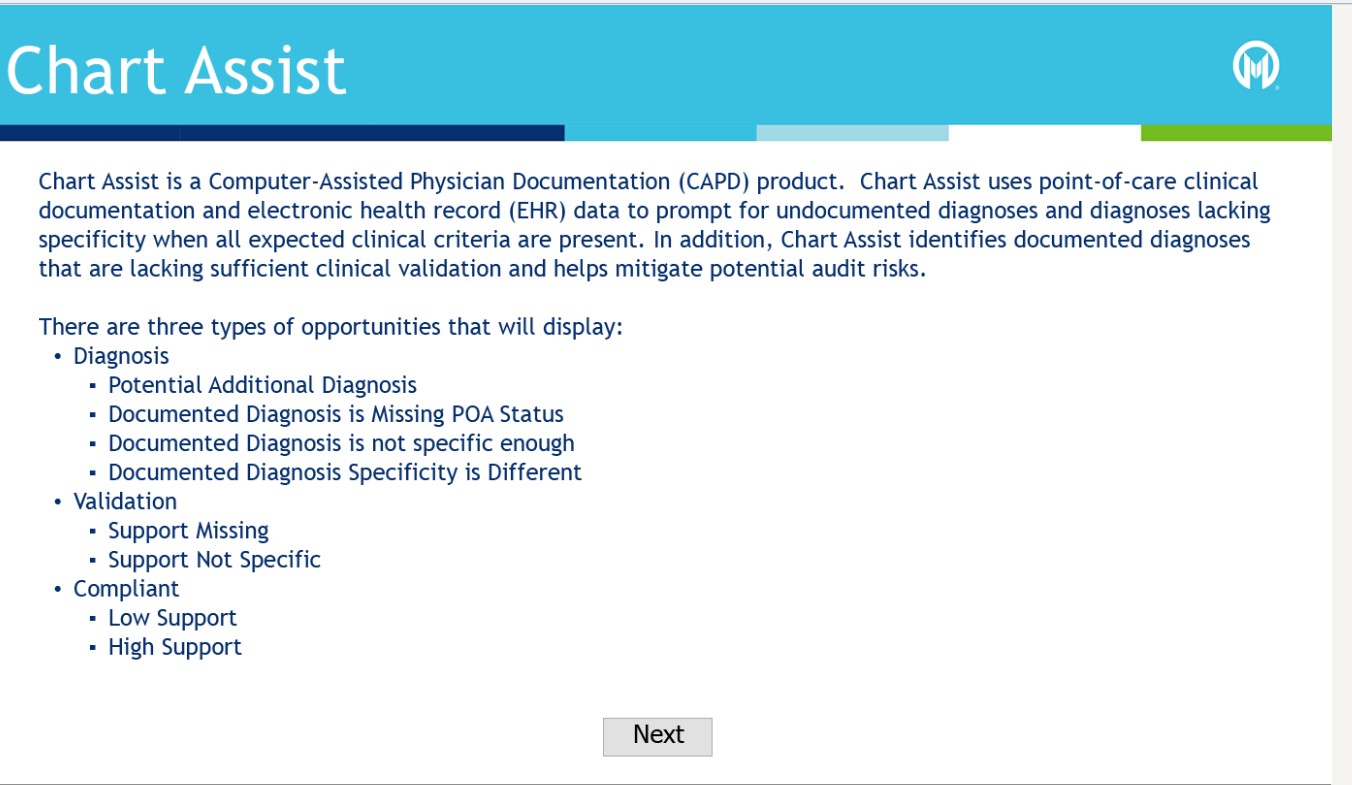This screenshot has width=1352, height=785.
Task: Select the Validation bullet item
Action: tap(125, 501)
